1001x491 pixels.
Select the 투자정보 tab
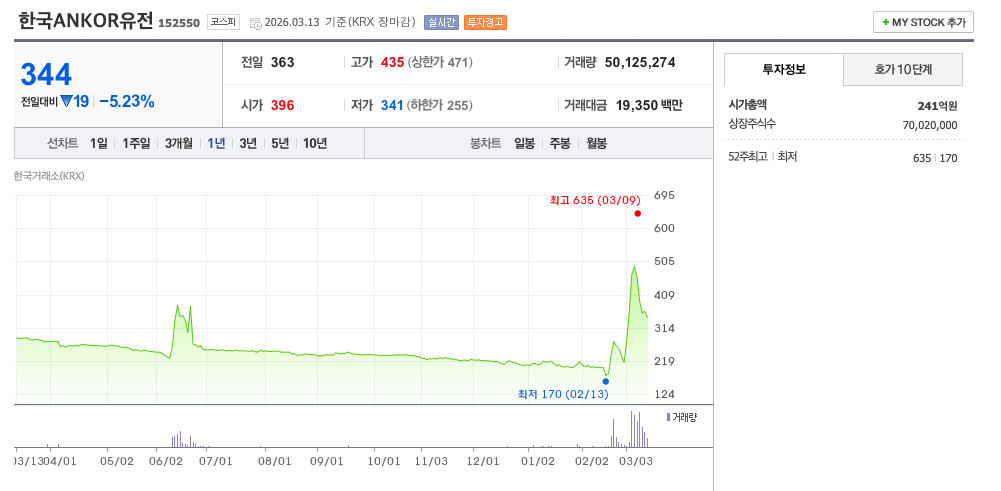pos(784,70)
